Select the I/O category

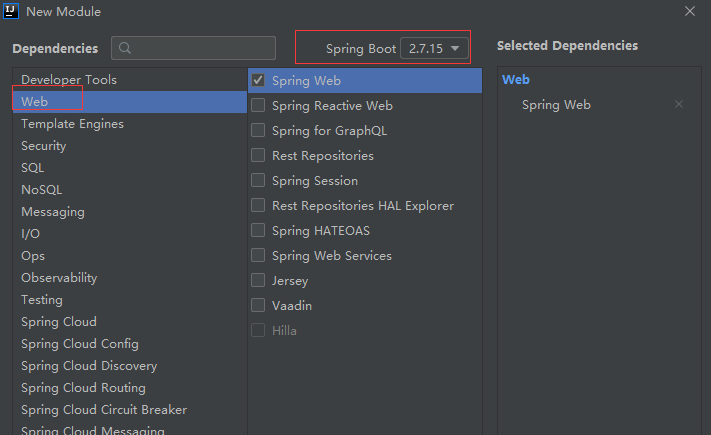coord(130,234)
